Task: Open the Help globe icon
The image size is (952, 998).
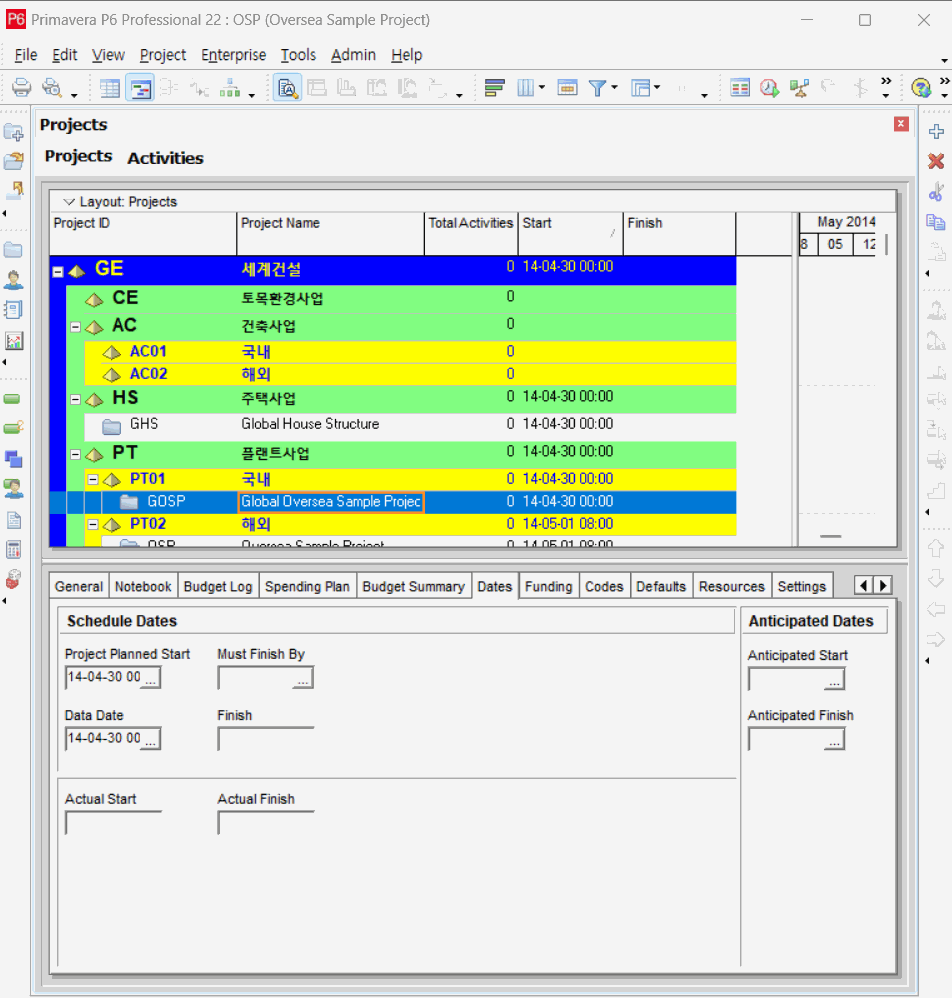Action: [x=921, y=87]
